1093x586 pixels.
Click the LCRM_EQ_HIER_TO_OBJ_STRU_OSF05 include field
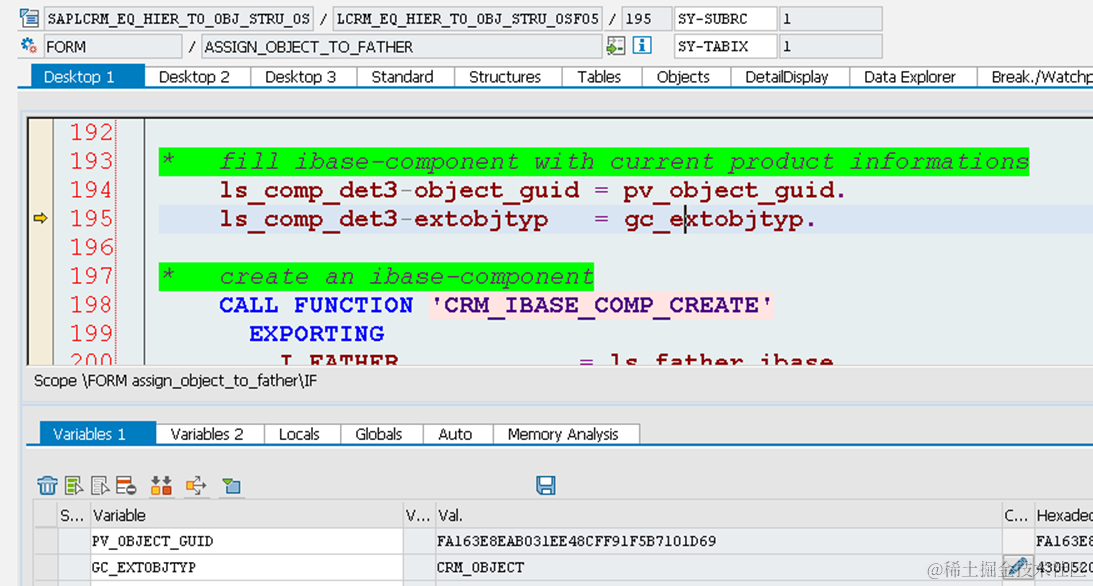(x=467, y=19)
